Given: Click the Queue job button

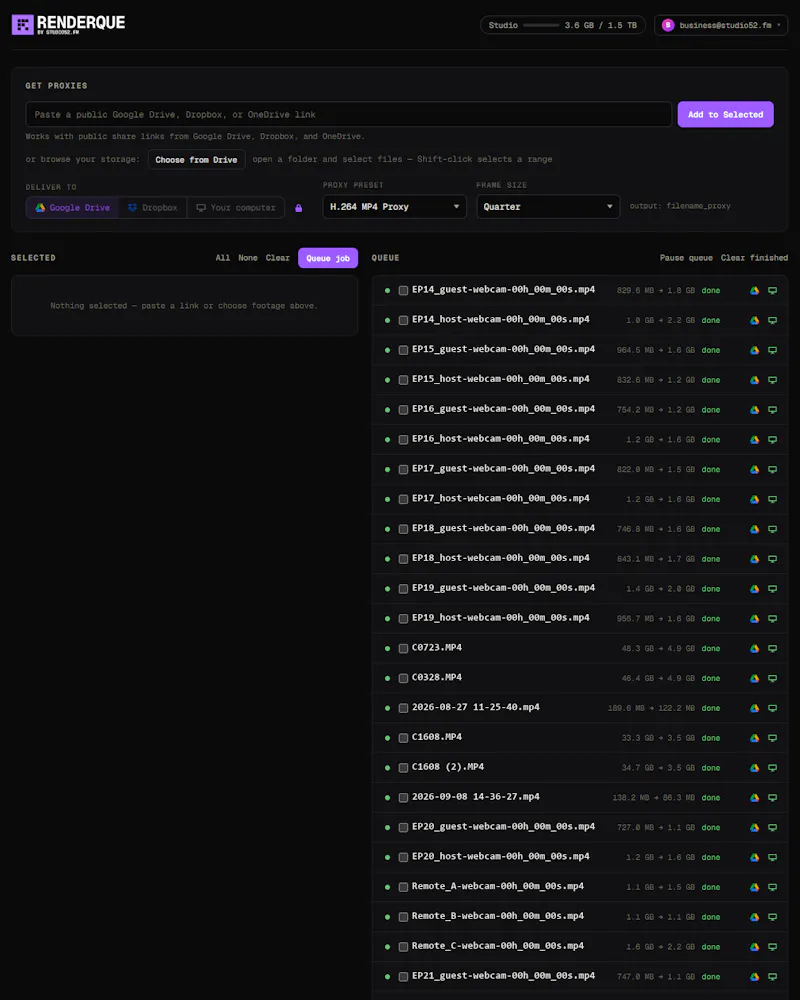Looking at the screenshot, I should pyautogui.click(x=328, y=258).
